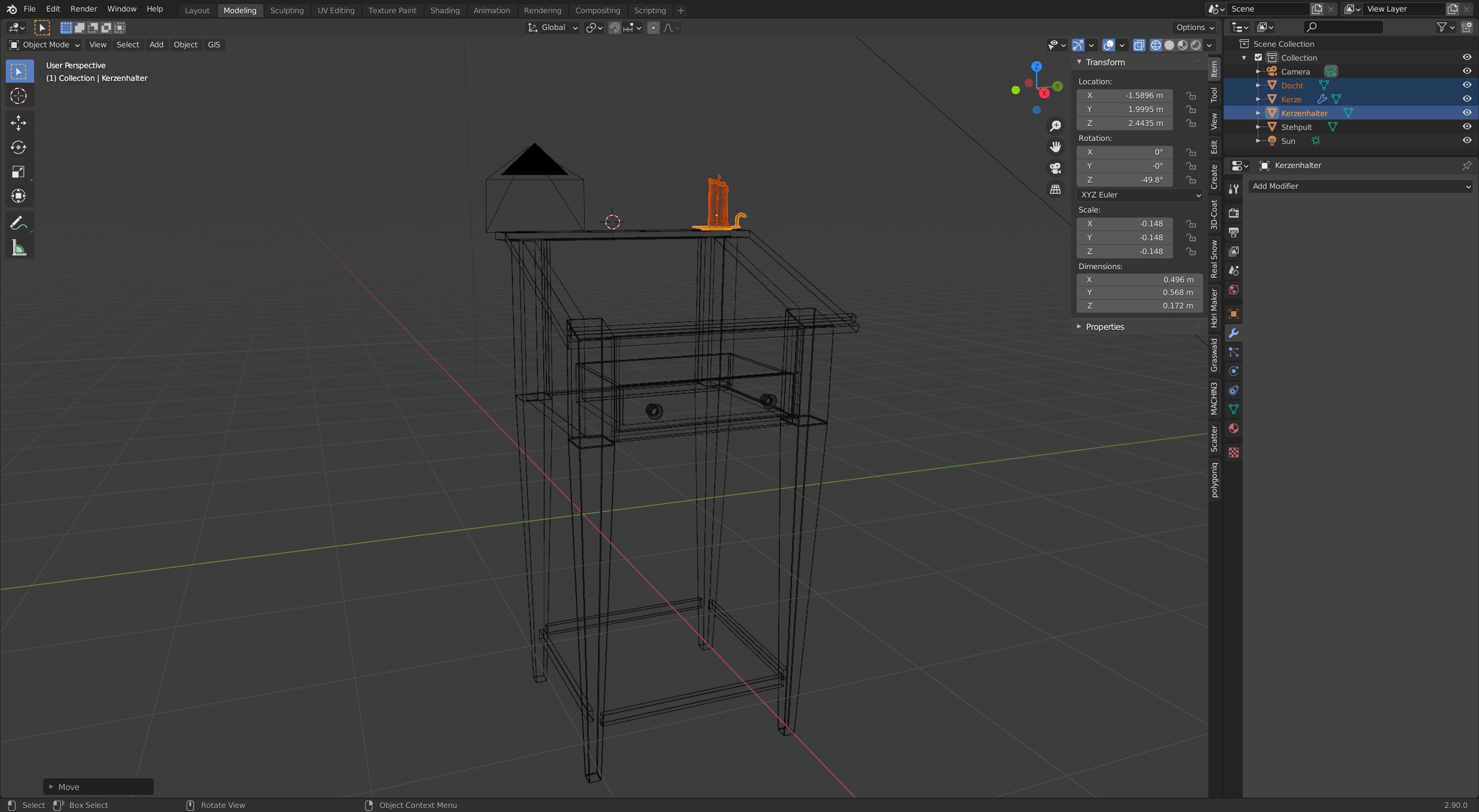Toggle camera view icon in viewport
The height and width of the screenshot is (812, 1479).
coord(1056,168)
